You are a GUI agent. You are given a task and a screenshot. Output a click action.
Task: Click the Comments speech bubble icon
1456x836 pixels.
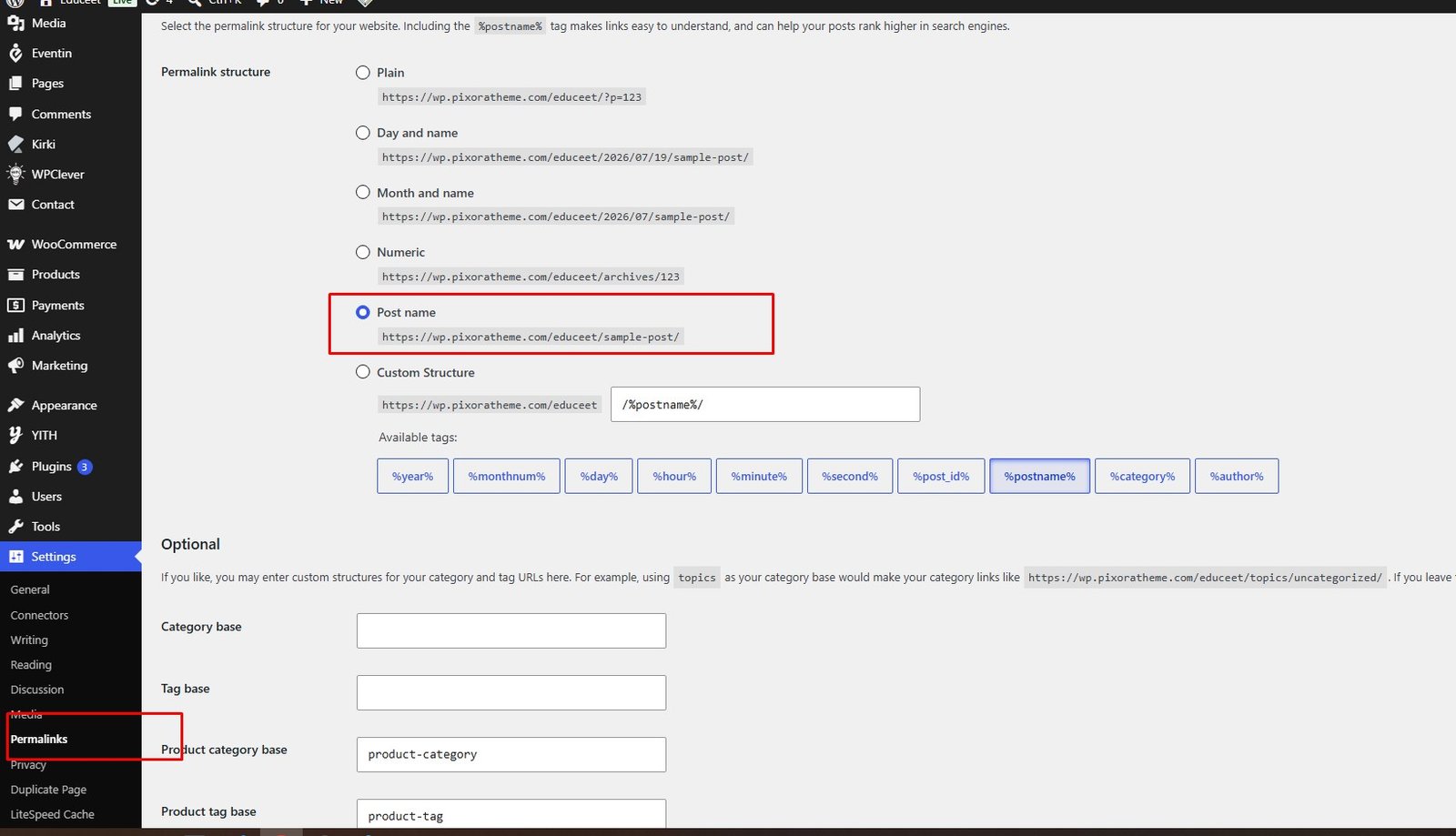pyautogui.click(x=15, y=115)
